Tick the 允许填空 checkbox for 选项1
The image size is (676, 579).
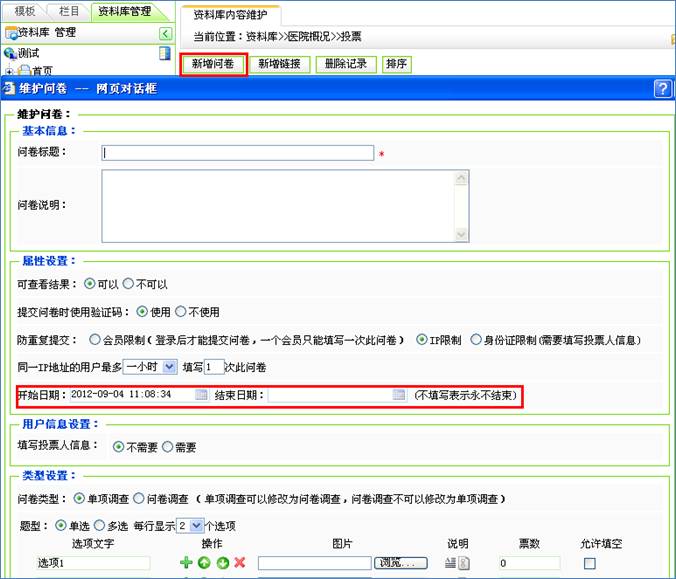589,563
